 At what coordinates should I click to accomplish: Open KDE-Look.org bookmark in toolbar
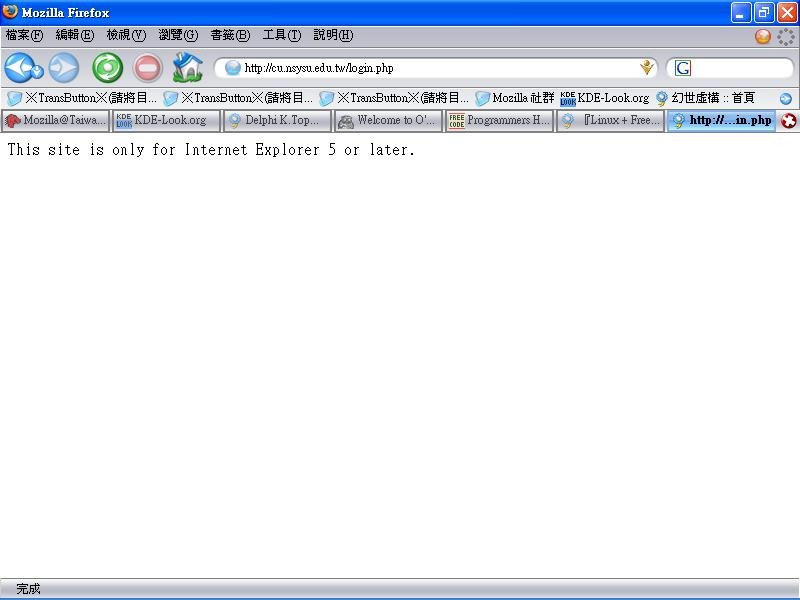(x=605, y=97)
